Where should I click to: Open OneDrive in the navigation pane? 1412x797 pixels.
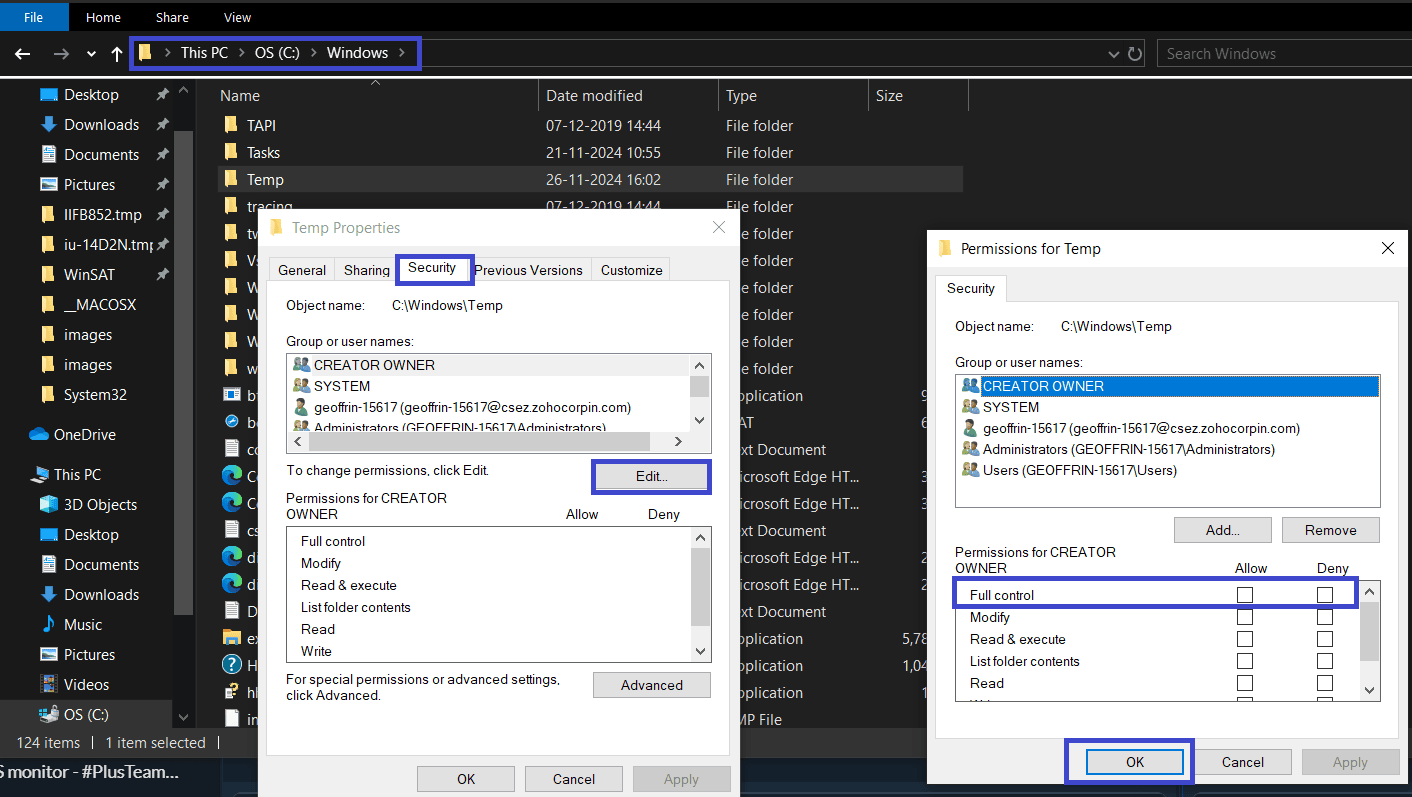pyautogui.click(x=84, y=435)
